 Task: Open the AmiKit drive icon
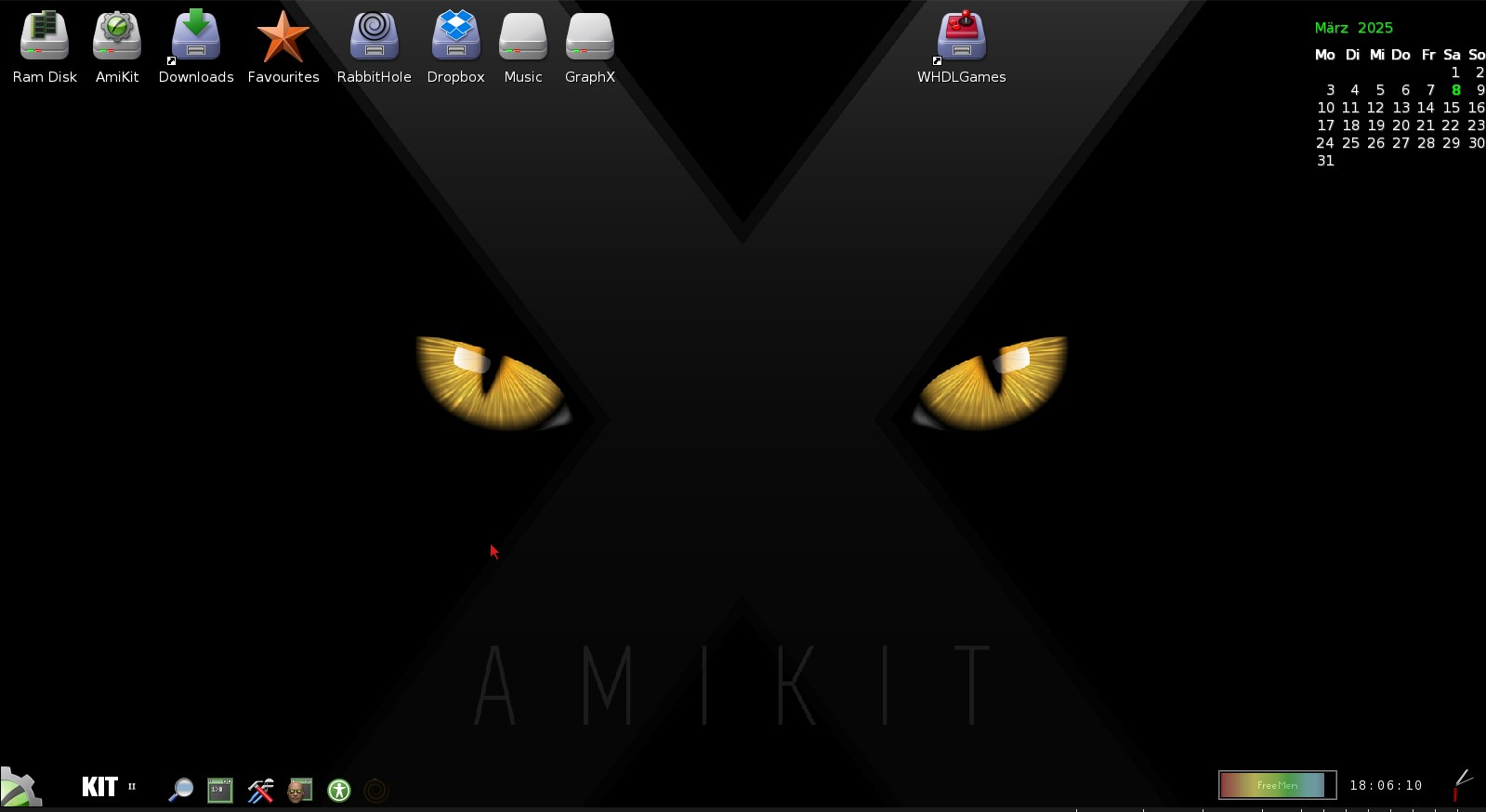(x=117, y=36)
